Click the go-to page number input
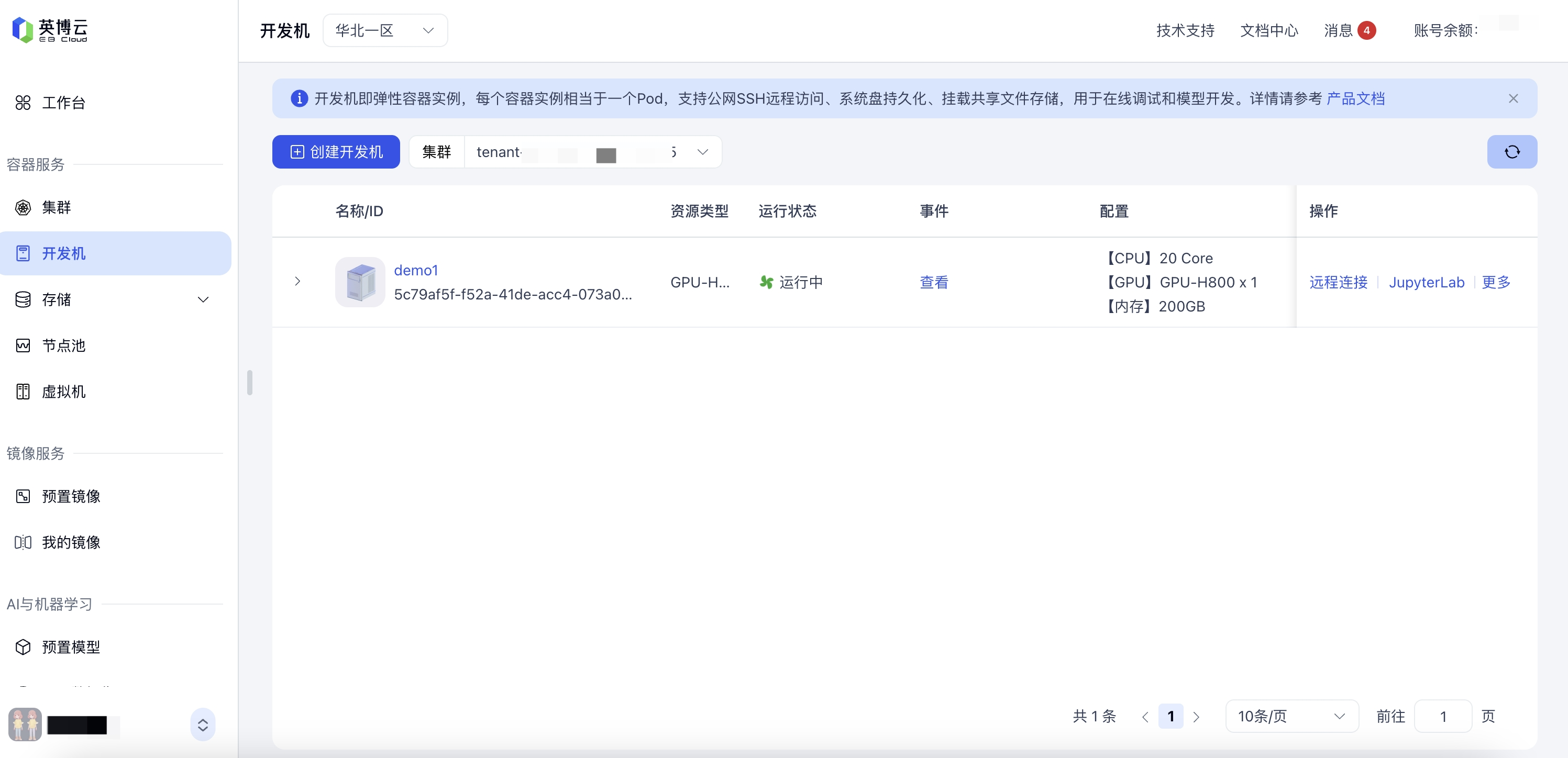Image resolution: width=1568 pixels, height=758 pixels. 1443,716
